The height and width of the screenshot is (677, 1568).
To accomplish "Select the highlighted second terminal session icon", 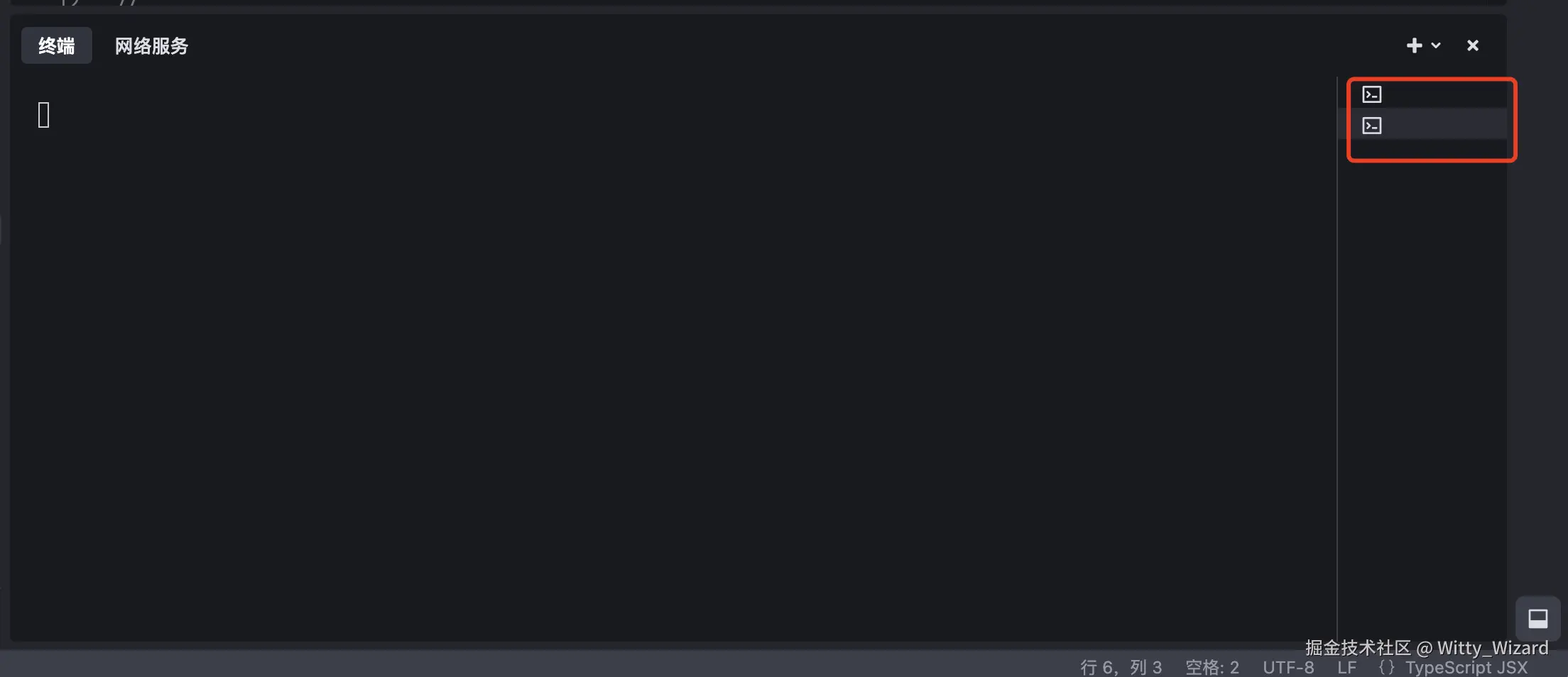I will [1372, 126].
